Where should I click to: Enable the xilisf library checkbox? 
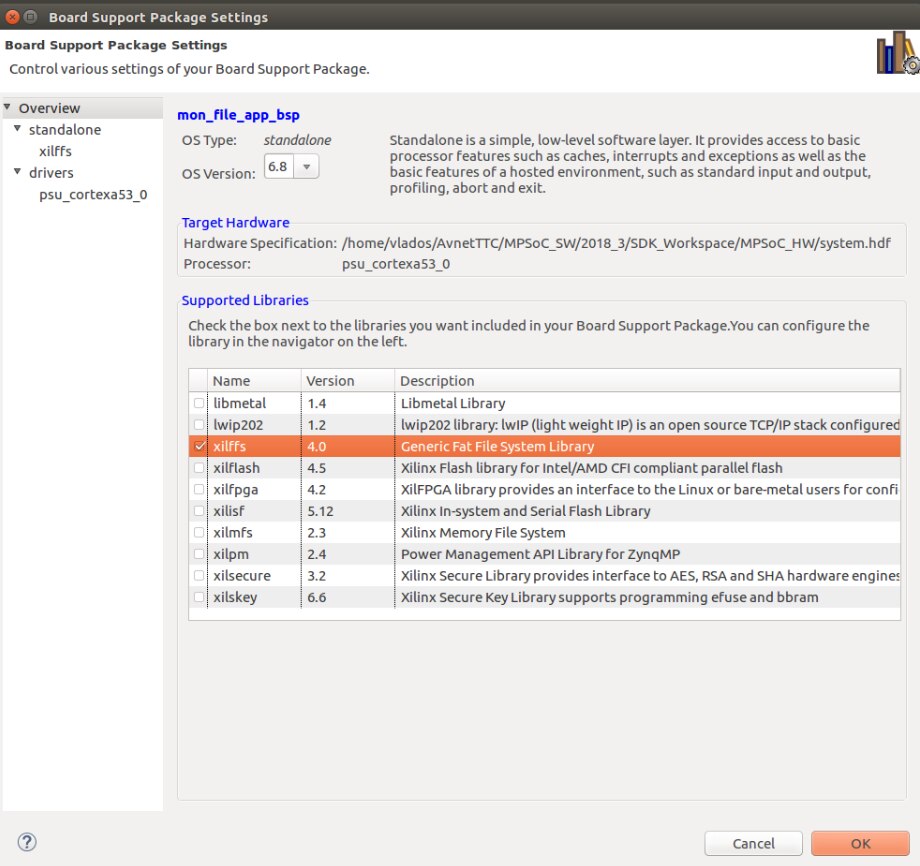(x=199, y=510)
